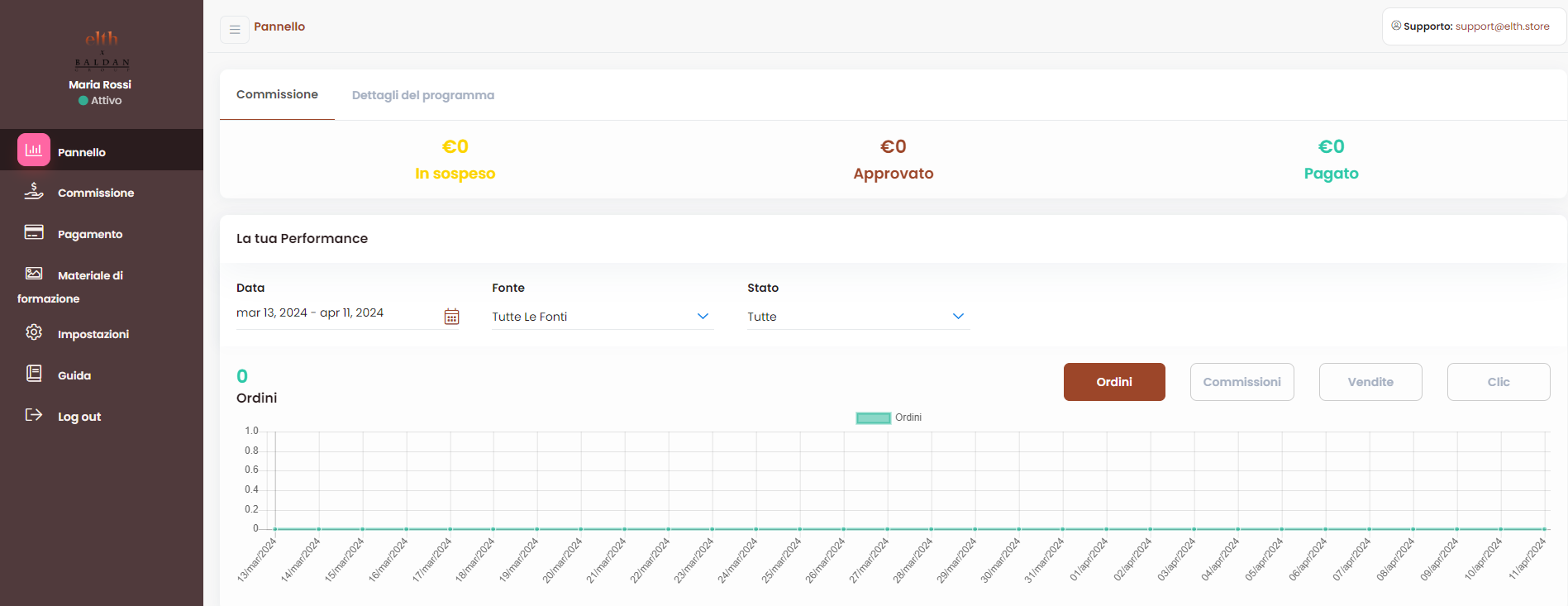This screenshot has height=606, width=1568.
Task: Click the support@elth.store email link
Action: [x=1503, y=26]
